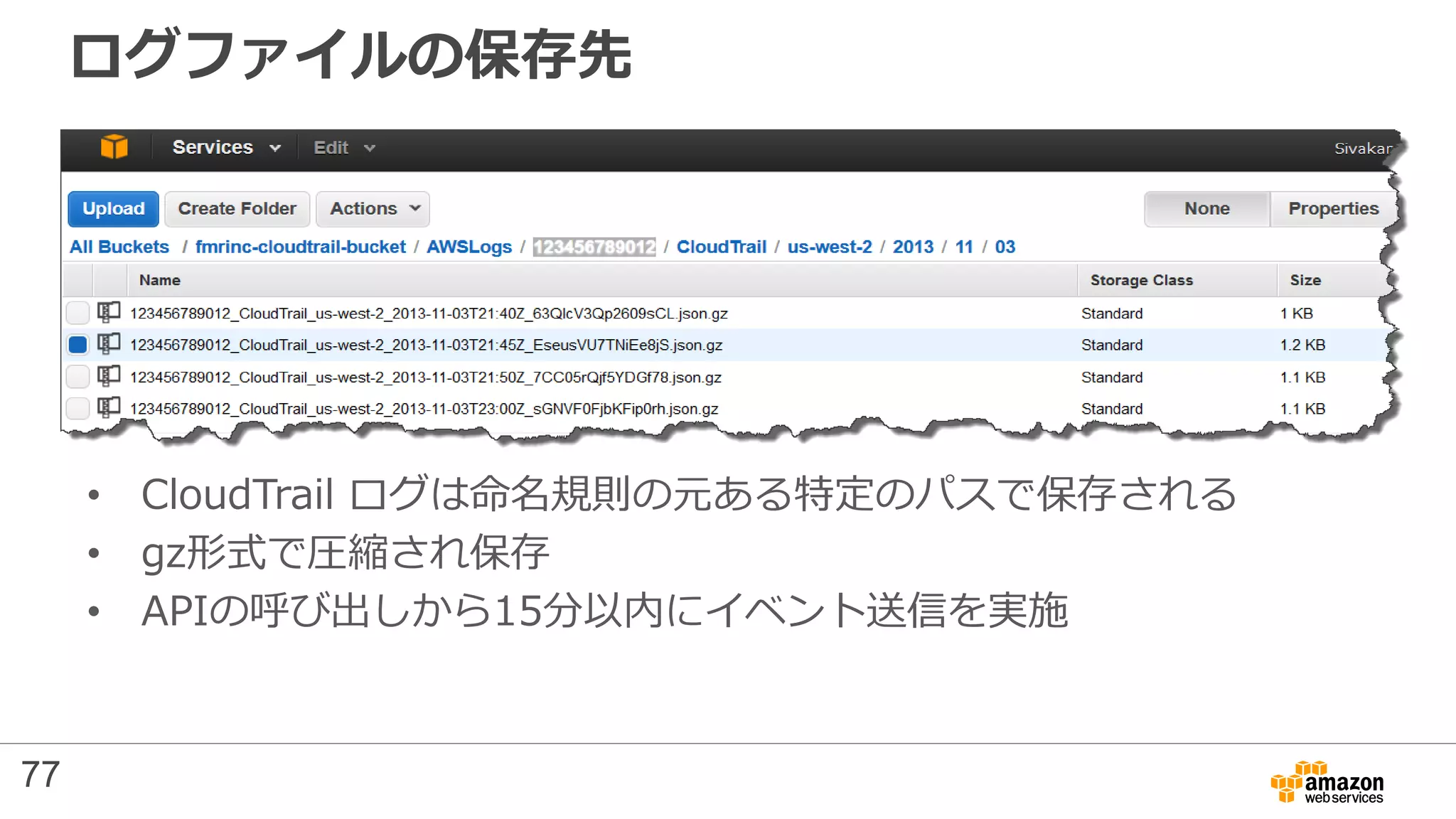This screenshot has height=819, width=1456.
Task: Open the AWSLogs breadcrumb folder
Action: click(x=469, y=247)
